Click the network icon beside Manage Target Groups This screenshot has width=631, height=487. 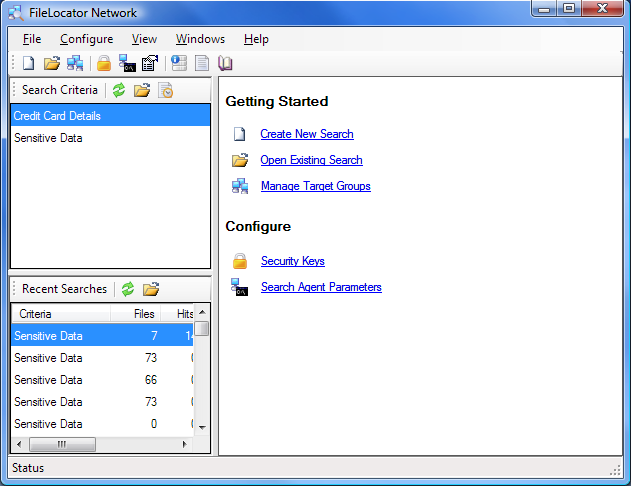(240, 186)
